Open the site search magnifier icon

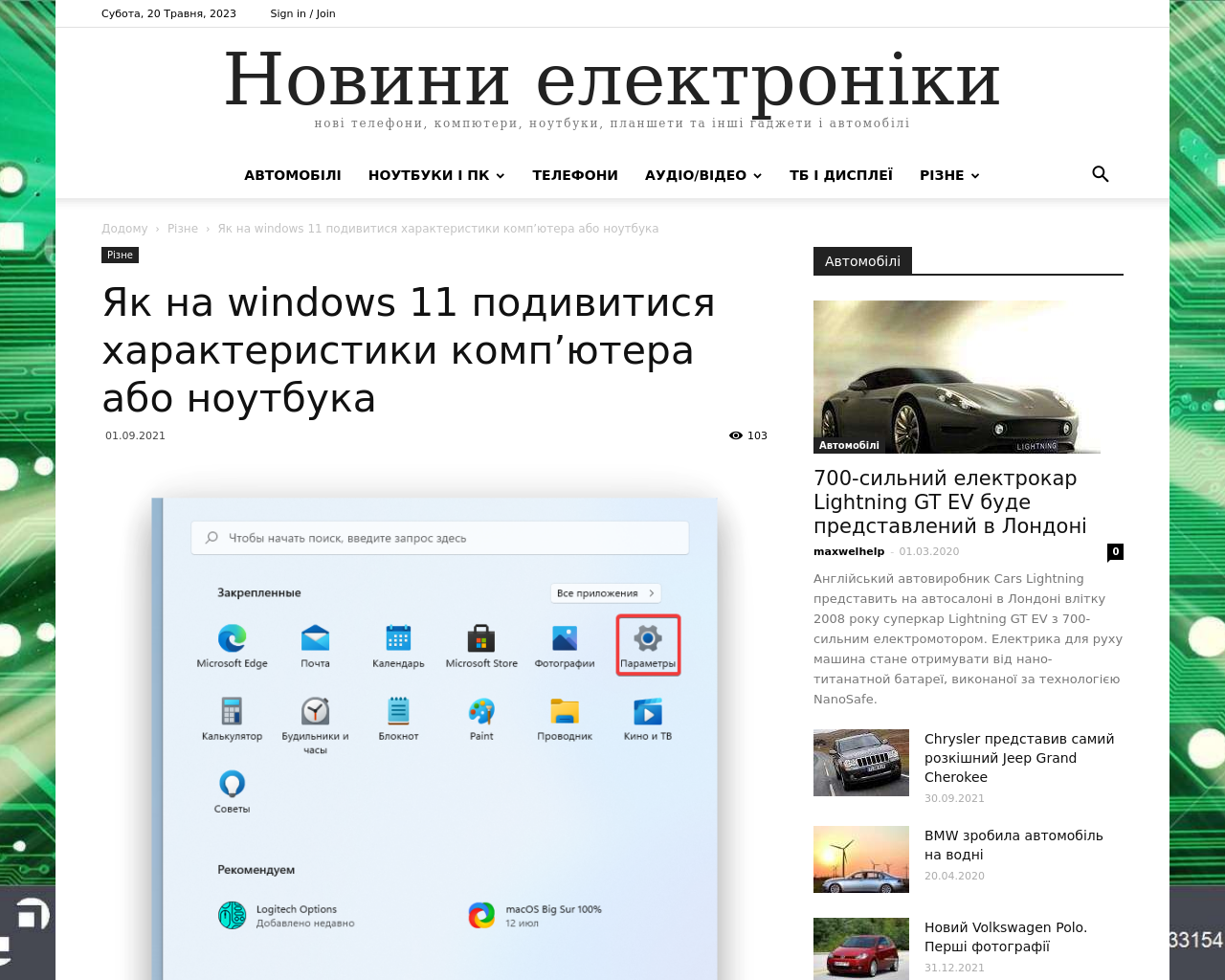1100,174
